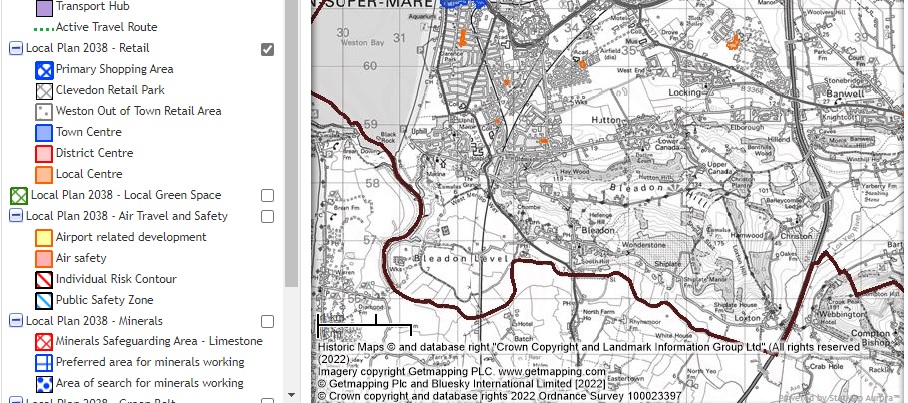Click the Local Green Space layer icon

point(18,196)
